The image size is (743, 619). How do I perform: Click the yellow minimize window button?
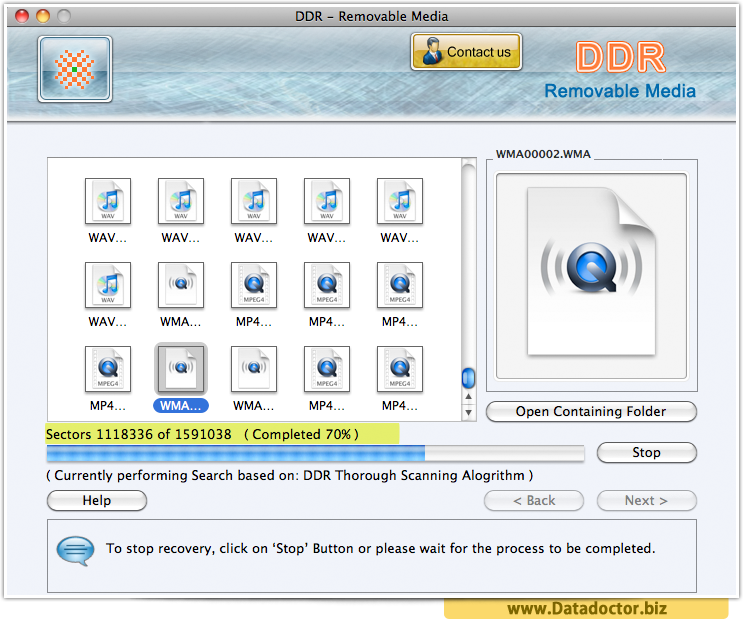coord(43,16)
